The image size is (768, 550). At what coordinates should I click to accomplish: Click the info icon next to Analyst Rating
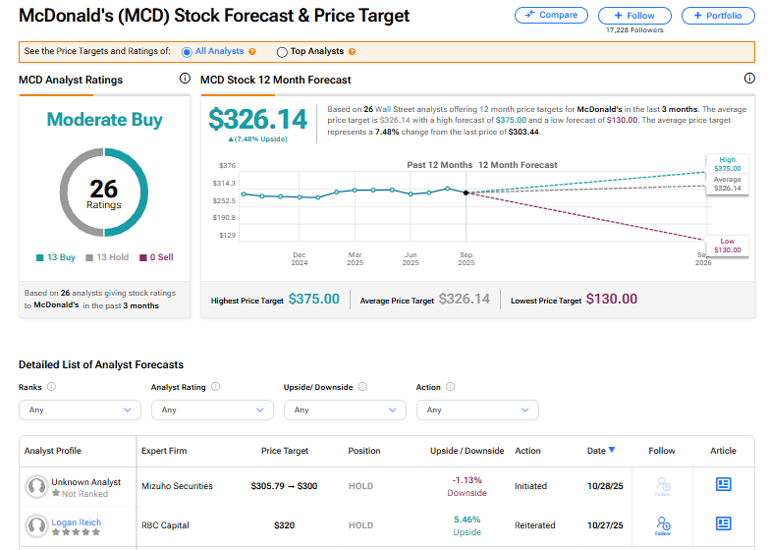tap(215, 387)
